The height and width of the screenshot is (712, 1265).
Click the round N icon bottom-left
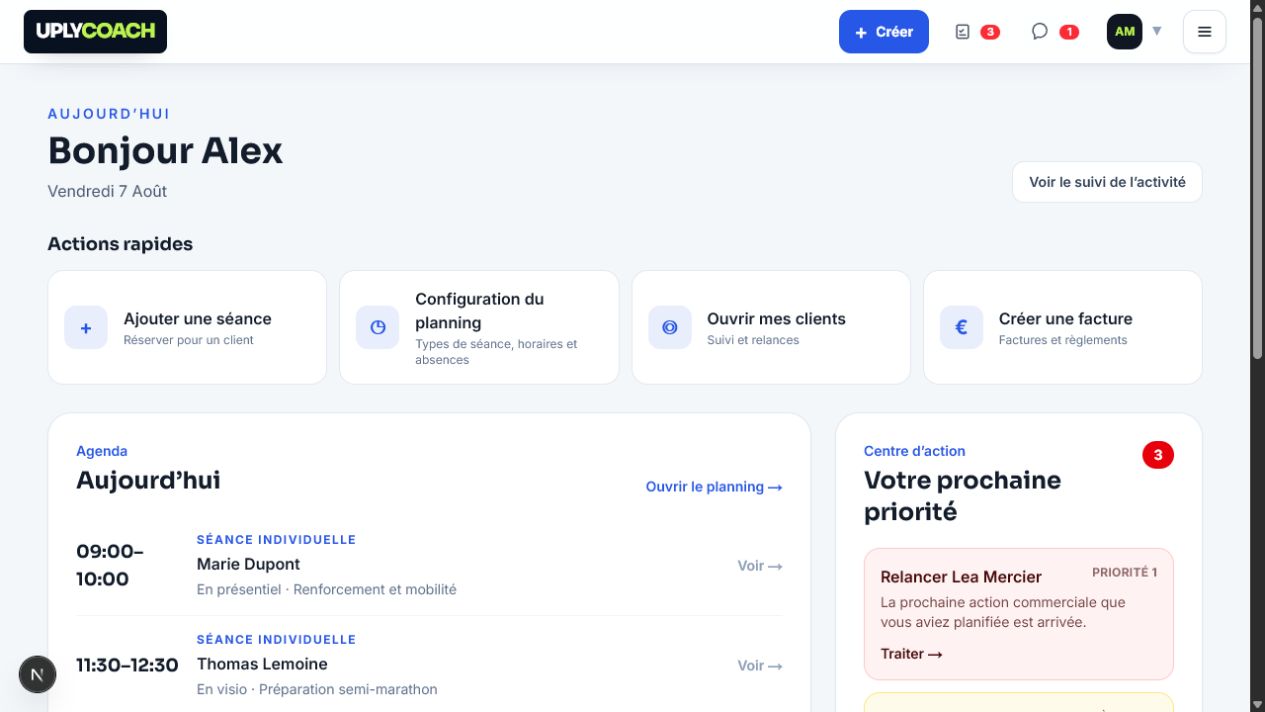(37, 674)
